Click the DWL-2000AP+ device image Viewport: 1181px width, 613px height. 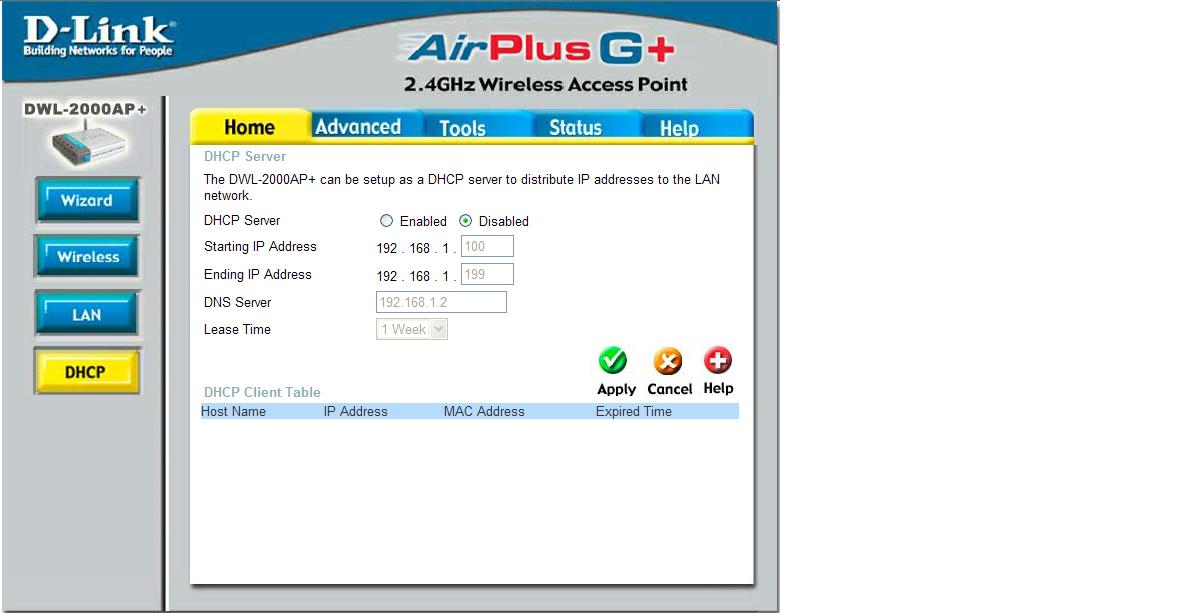[x=88, y=145]
